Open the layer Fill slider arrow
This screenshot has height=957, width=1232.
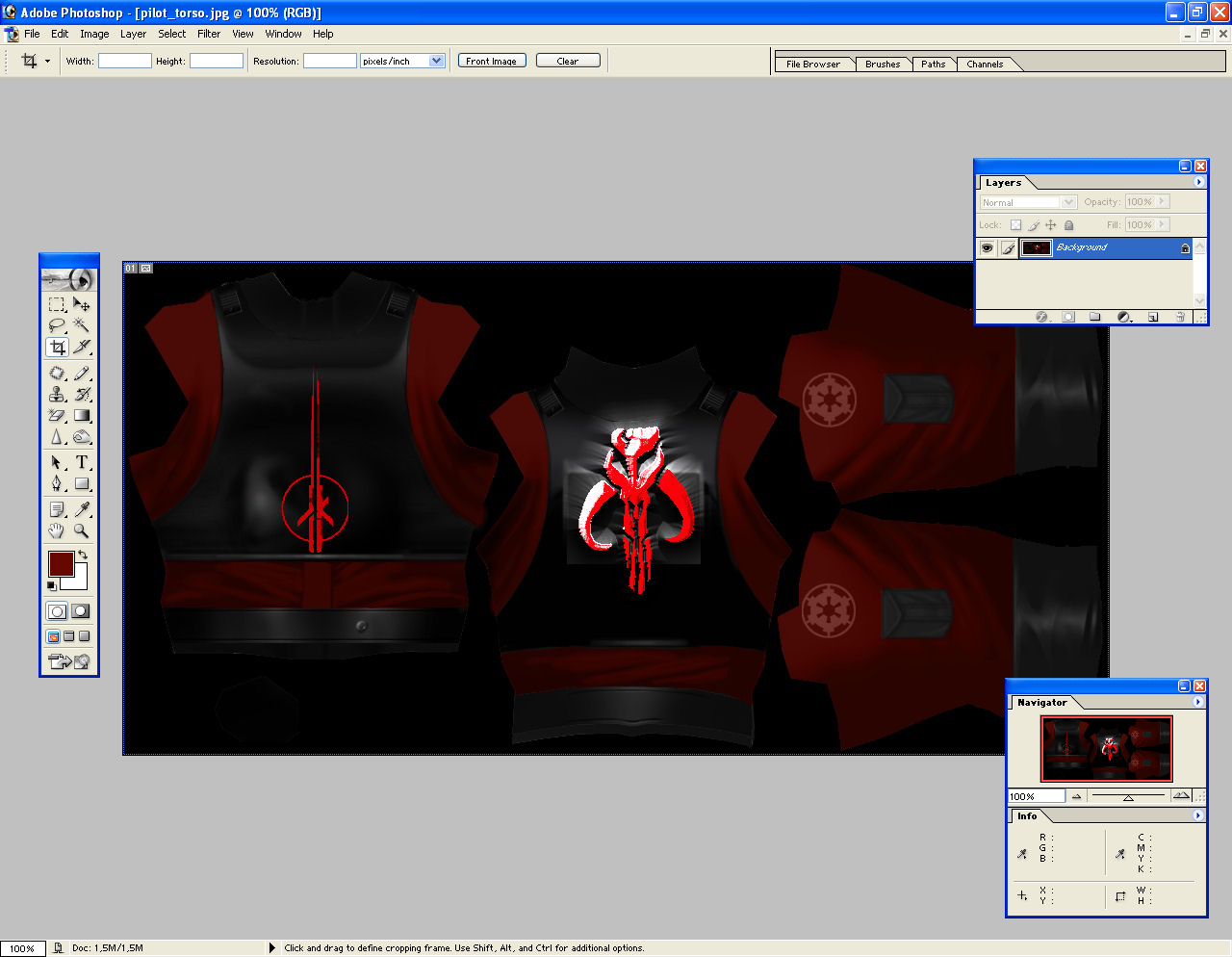1163,225
